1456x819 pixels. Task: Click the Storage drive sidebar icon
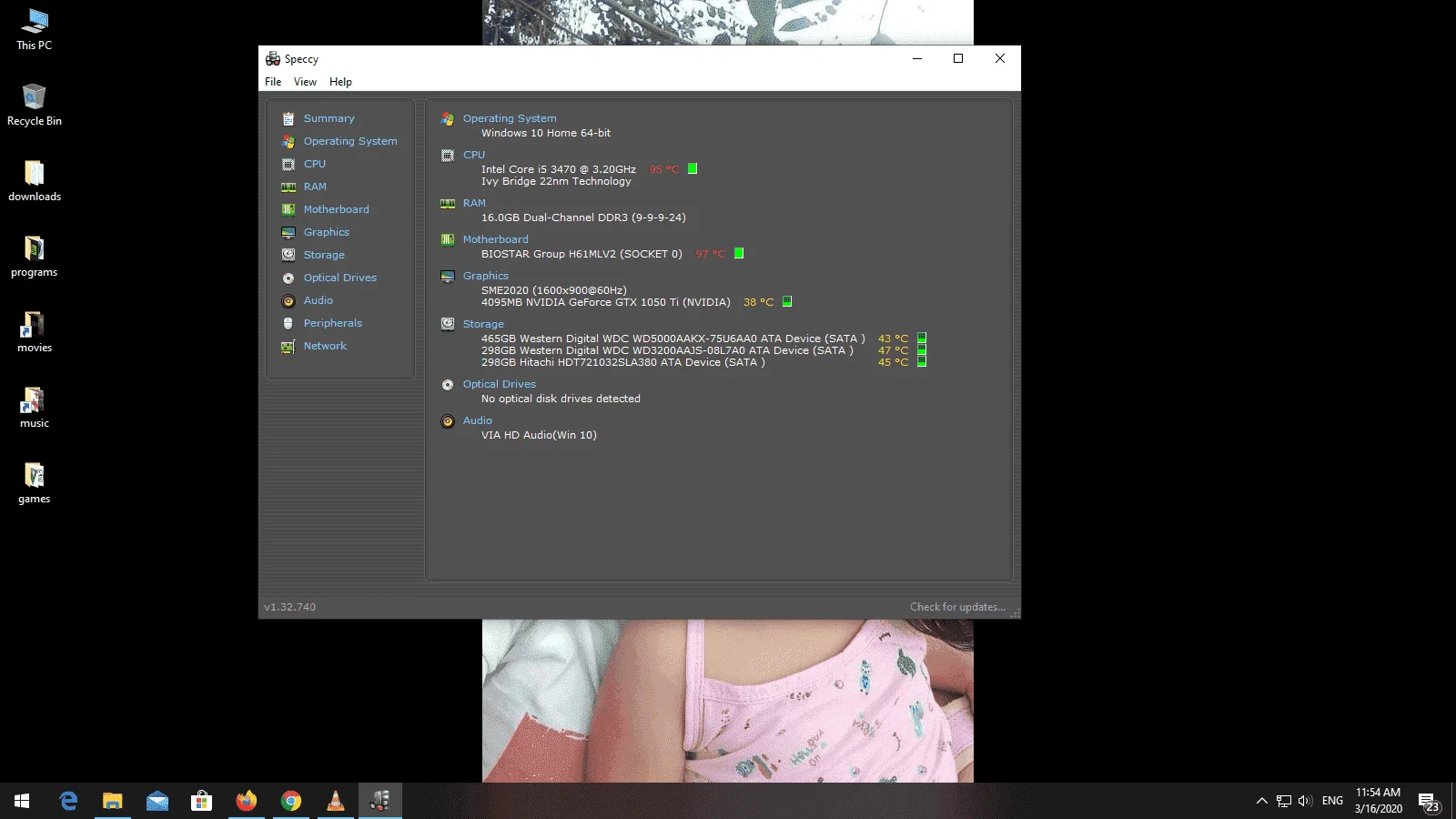click(288, 256)
